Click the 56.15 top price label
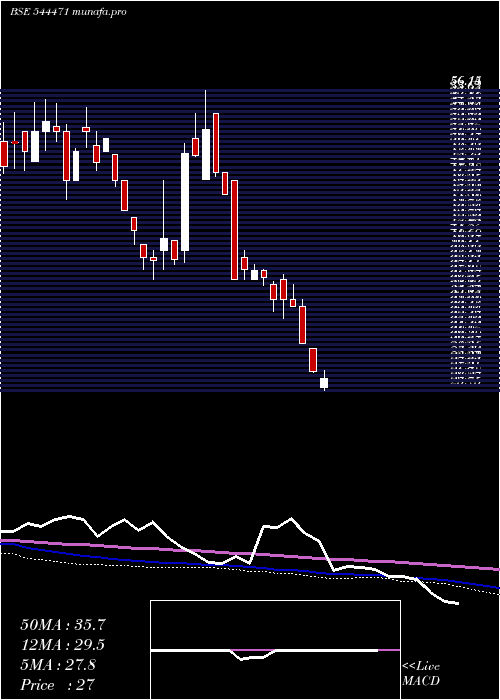Viewport: 500px width, 700px height. tap(466, 81)
